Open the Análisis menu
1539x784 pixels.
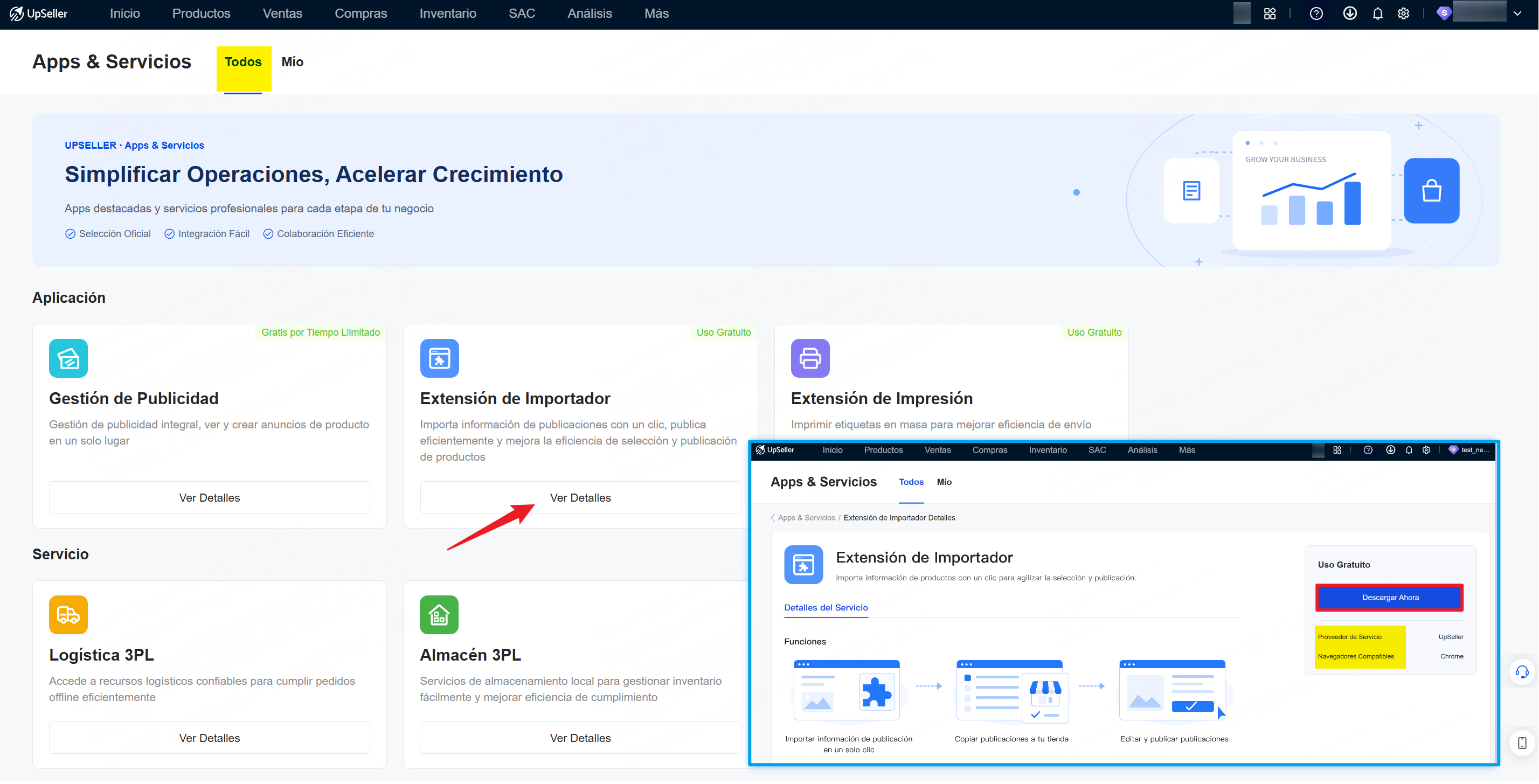590,14
